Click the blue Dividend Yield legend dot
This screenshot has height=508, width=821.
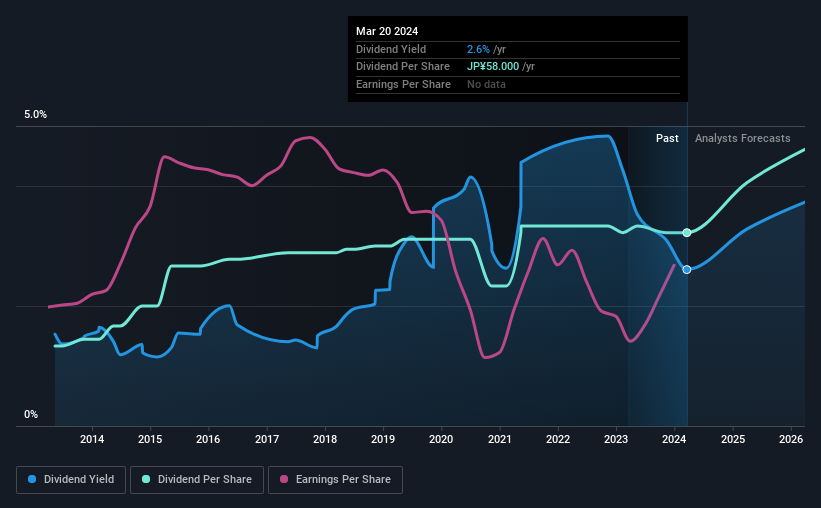click(x=32, y=479)
